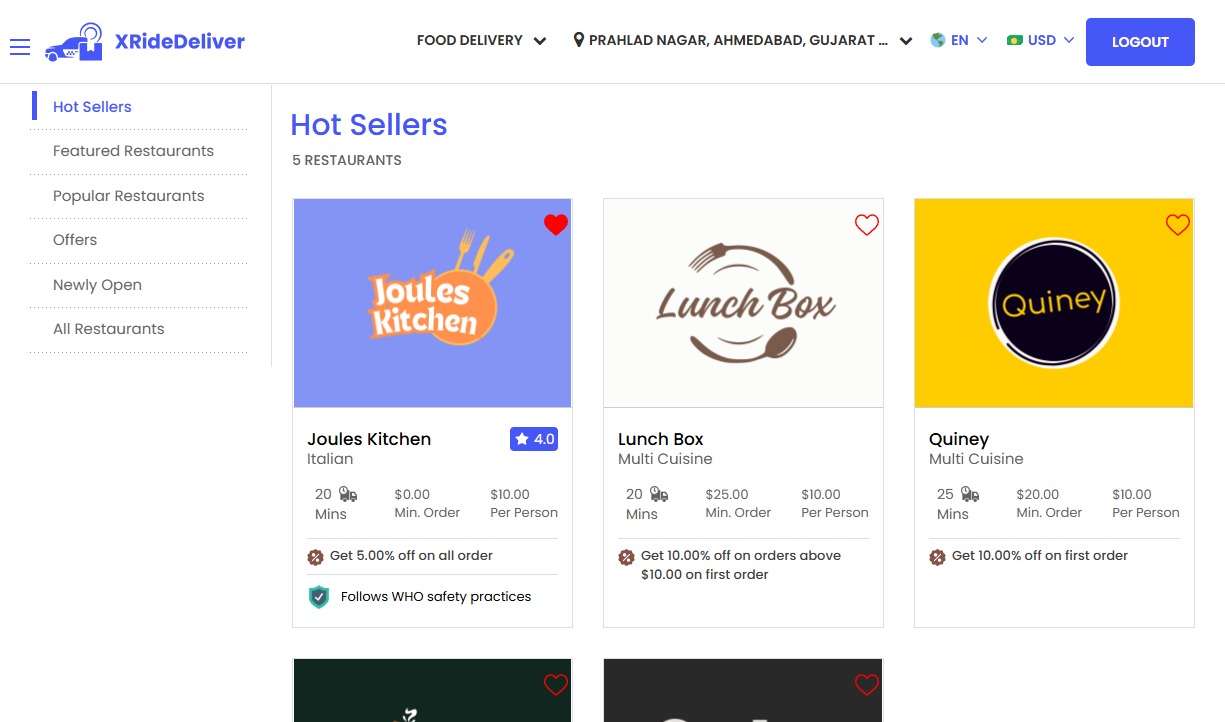Click the location pin icon in the header
The image size is (1225, 722).
tap(578, 40)
